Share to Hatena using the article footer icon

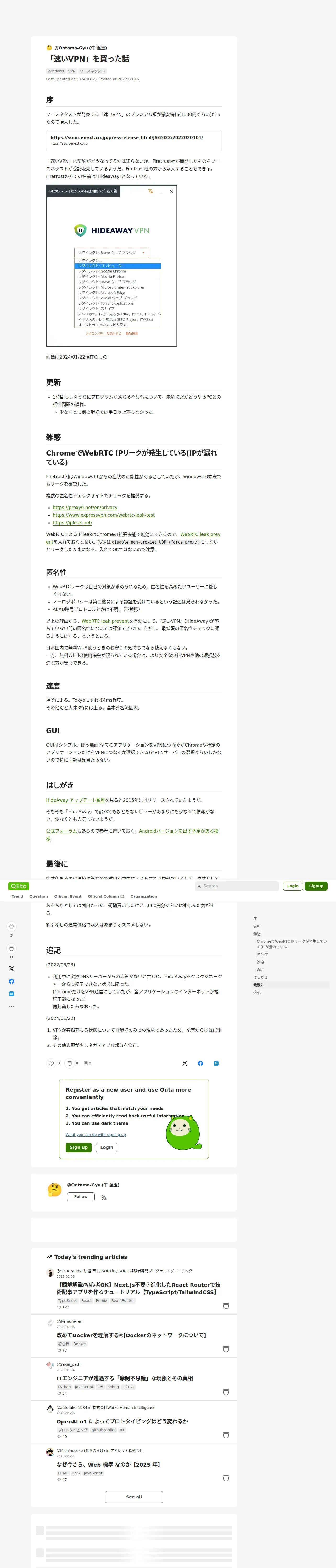click(x=216, y=1063)
